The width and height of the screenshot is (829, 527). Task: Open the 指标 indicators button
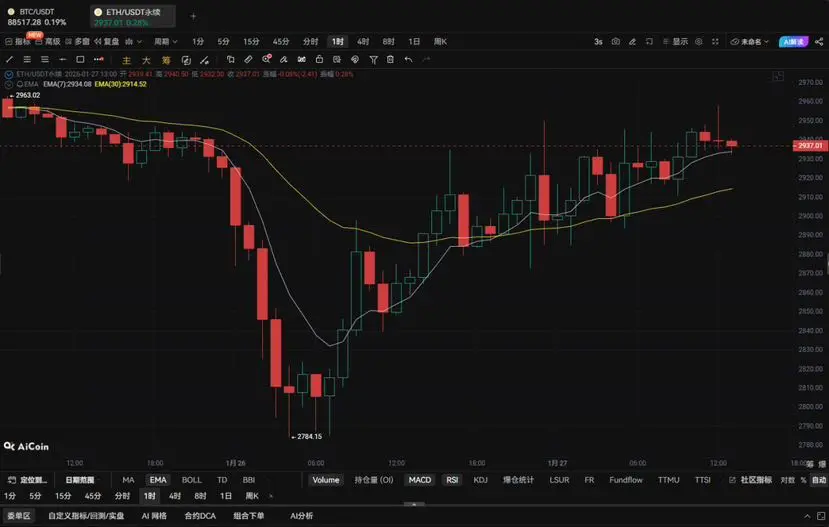pyautogui.click(x=18, y=41)
